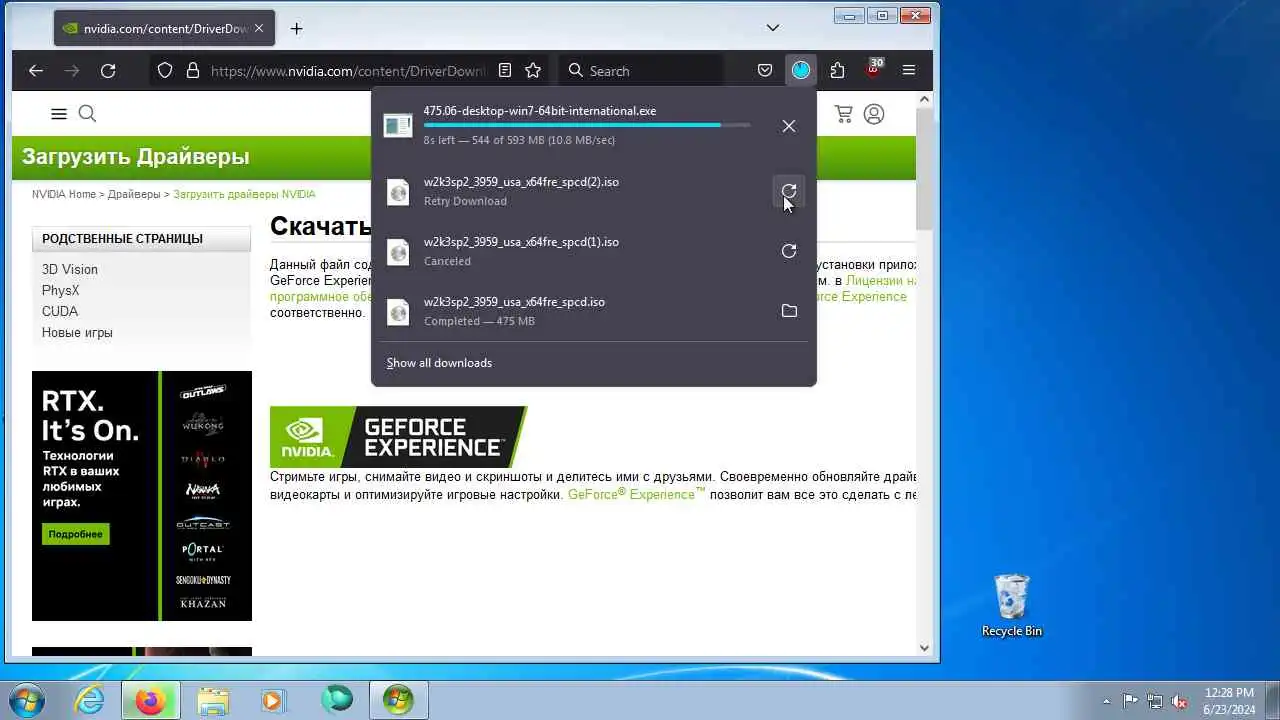Open the Windows flag app in taskbar
This screenshot has width=1280, height=720.
[x=398, y=700]
